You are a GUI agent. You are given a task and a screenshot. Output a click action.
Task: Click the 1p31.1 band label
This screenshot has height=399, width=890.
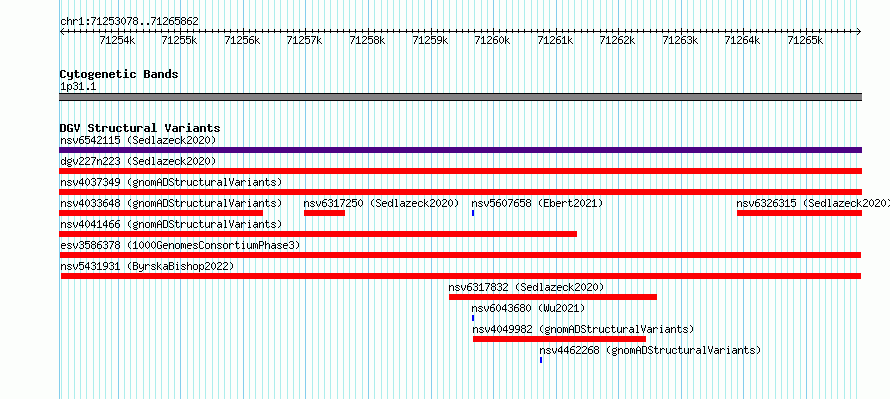pos(78,87)
